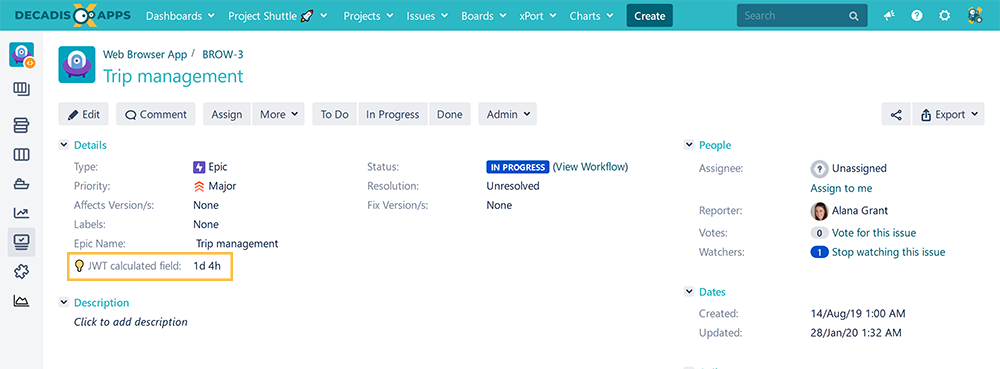Click the Comment button
The height and width of the screenshot is (369, 1000).
click(x=156, y=114)
